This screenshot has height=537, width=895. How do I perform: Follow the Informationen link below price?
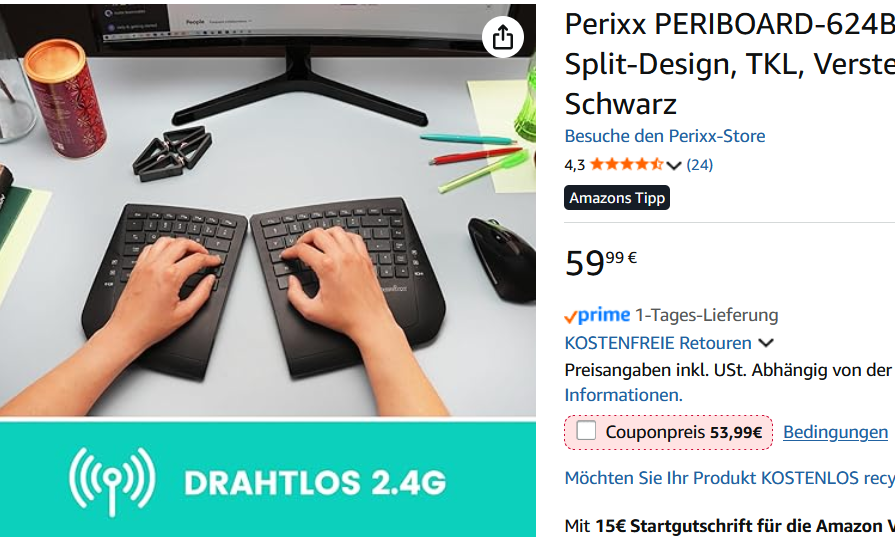tap(623, 395)
